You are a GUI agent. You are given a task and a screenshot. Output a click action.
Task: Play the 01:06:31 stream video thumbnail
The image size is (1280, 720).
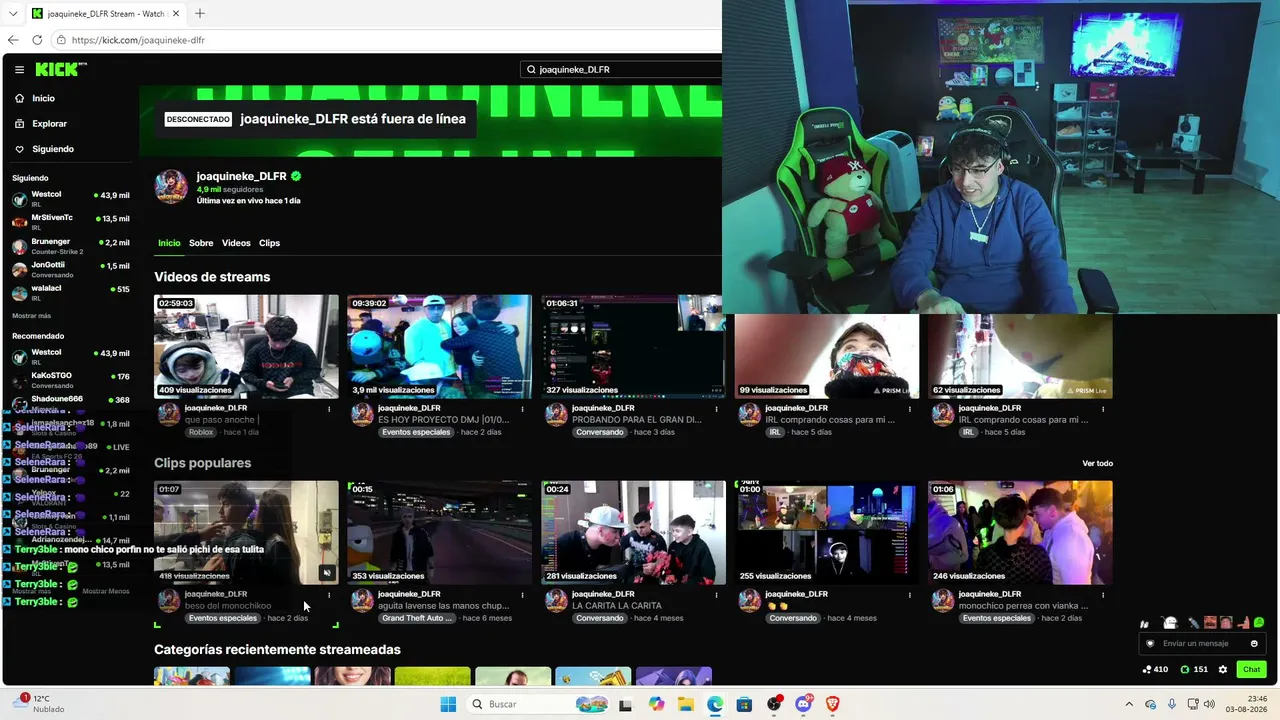(632, 346)
